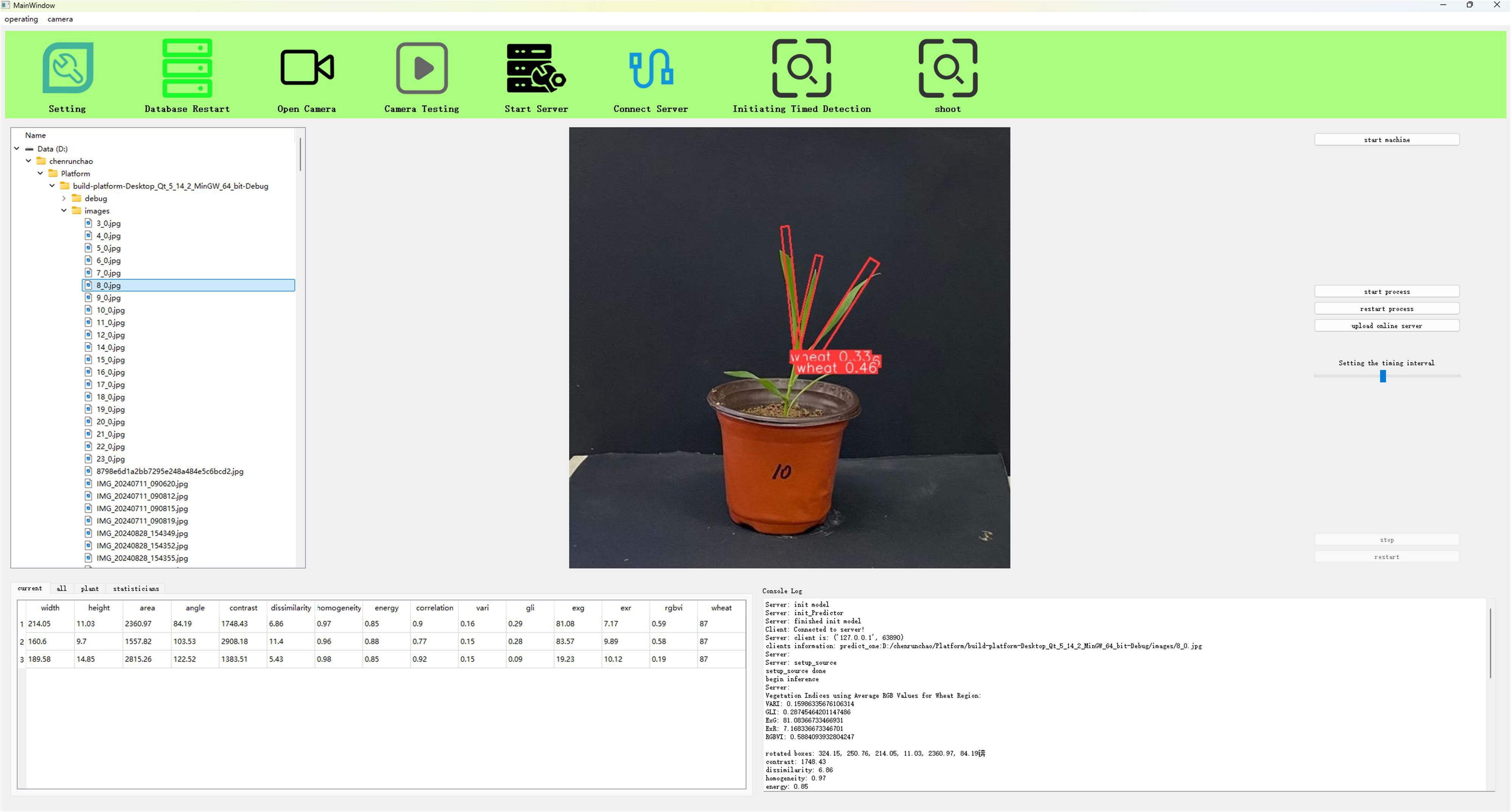Viewport: 1511px width, 812px height.
Task: Click the file tree vertical scrollbar
Action: click(300, 154)
